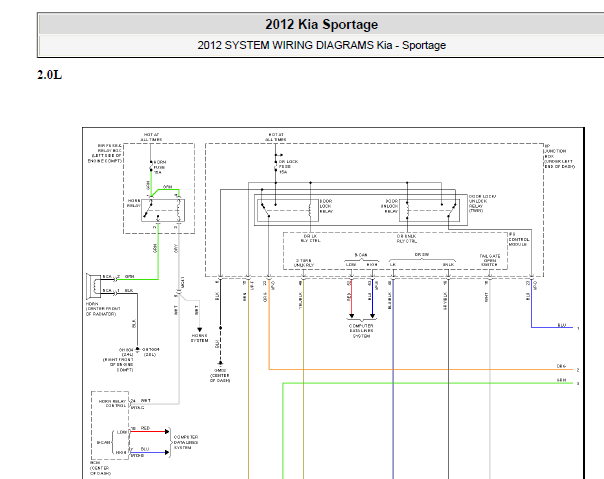The image size is (604, 479).
Task: Click the Door Lock/Unlock Relay (Twin) label
Action: pyautogui.click(x=482, y=203)
